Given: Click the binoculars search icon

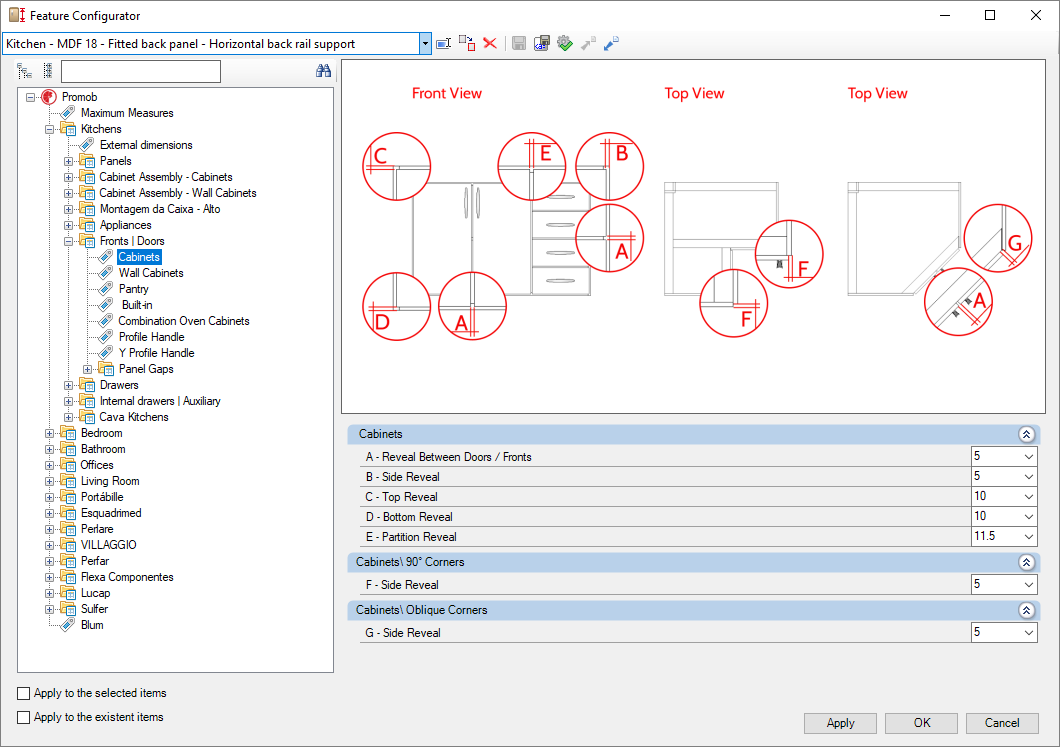Looking at the screenshot, I should [323, 71].
